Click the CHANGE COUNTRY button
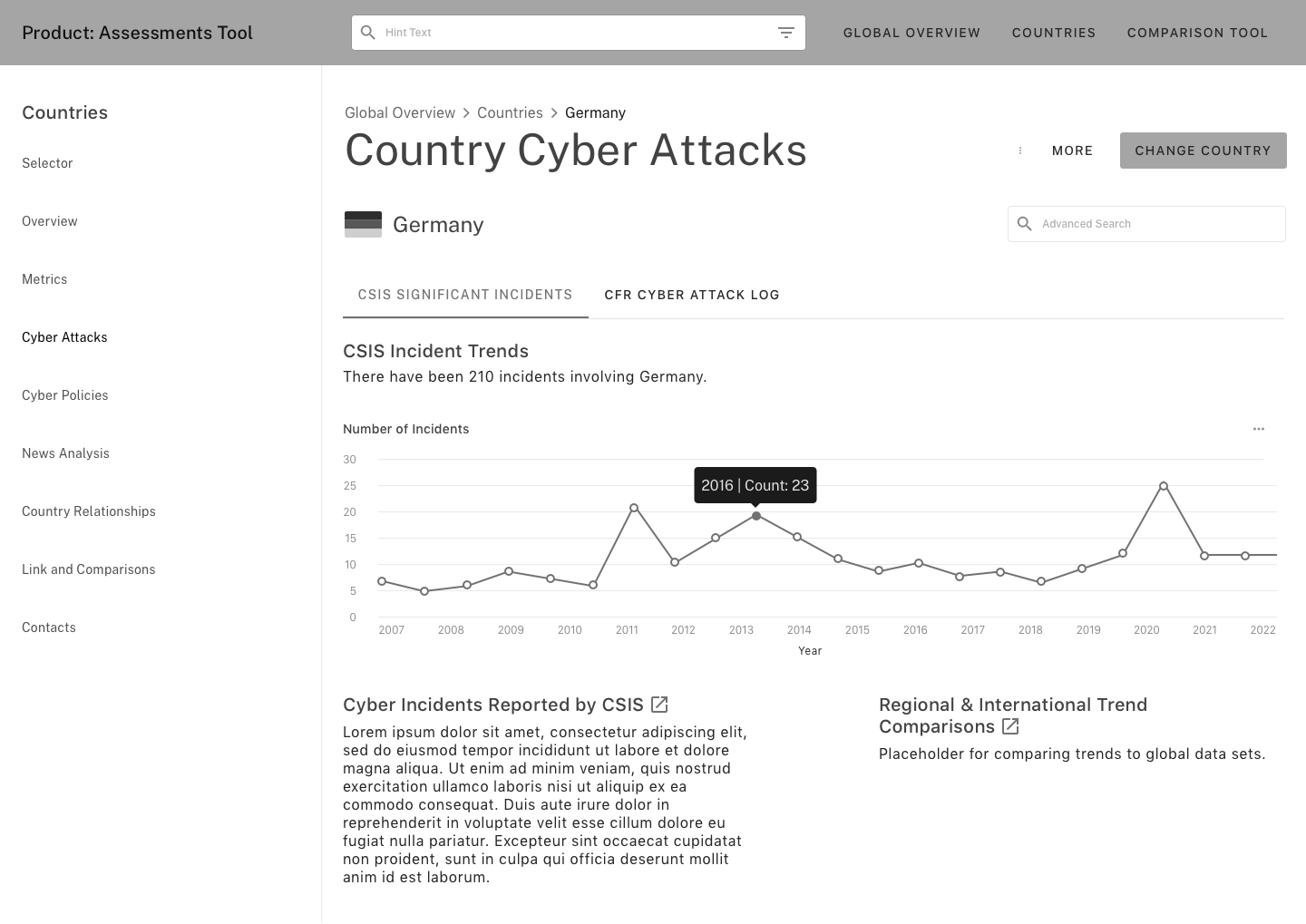 (1203, 151)
